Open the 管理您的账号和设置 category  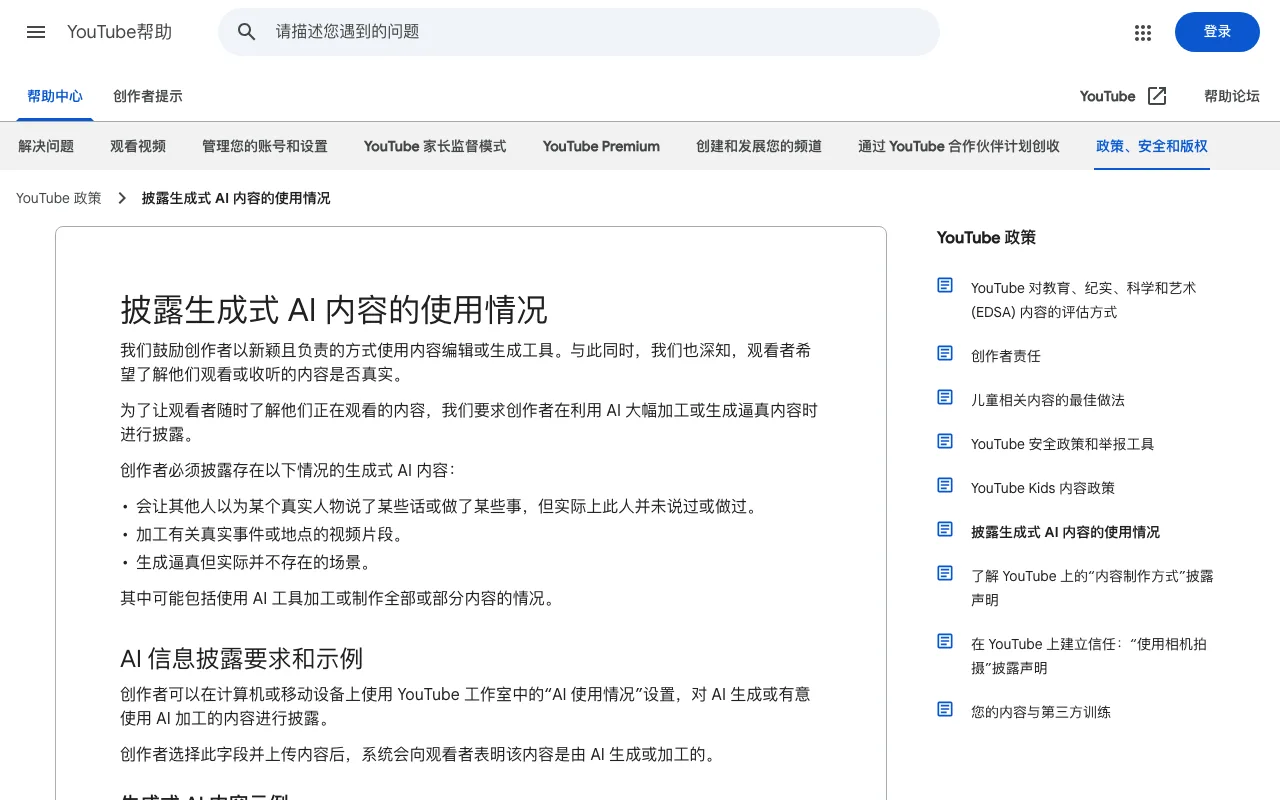click(265, 146)
